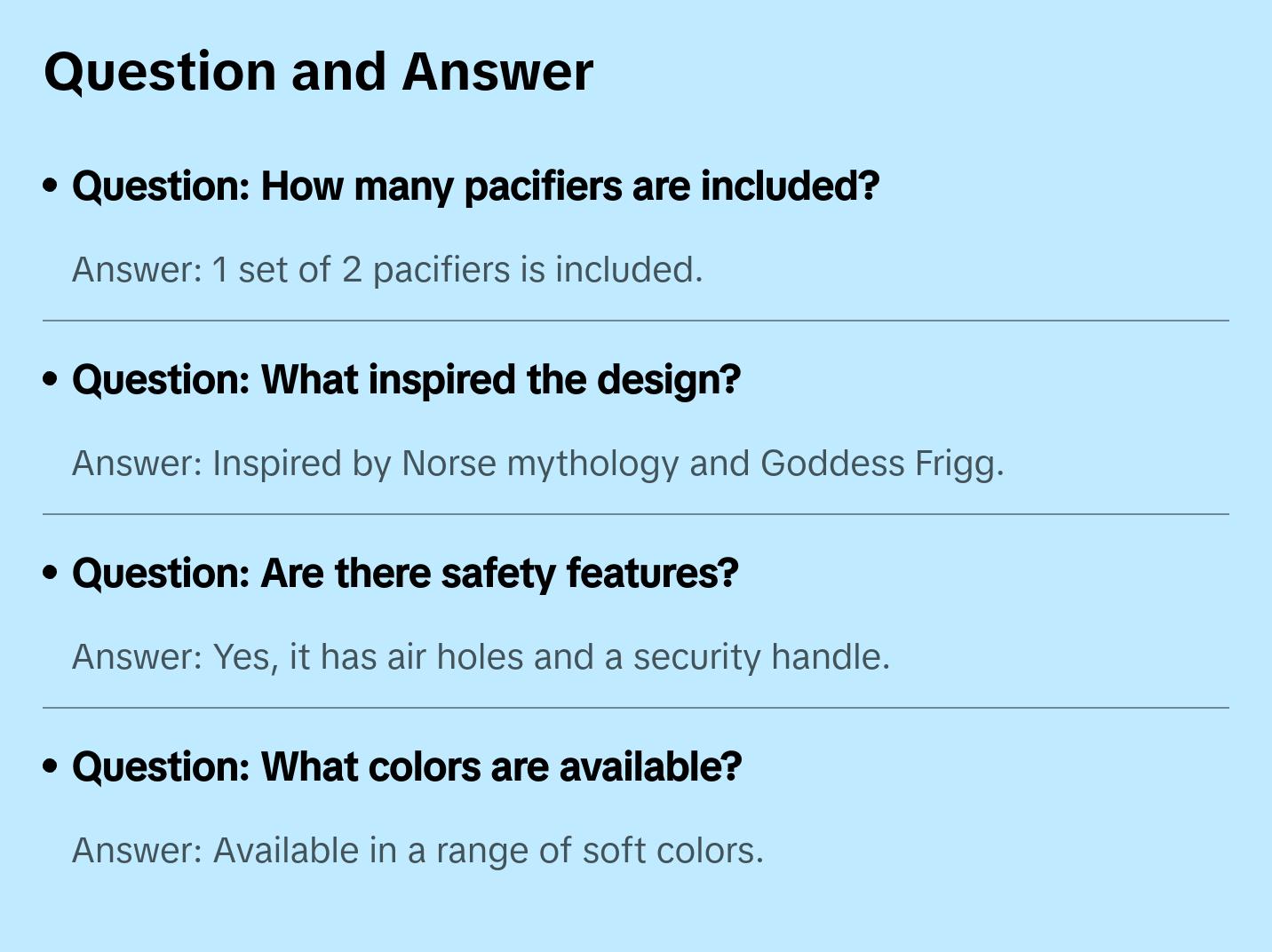
Task: Select the 'Are there safety features?' question
Action: [x=405, y=574]
